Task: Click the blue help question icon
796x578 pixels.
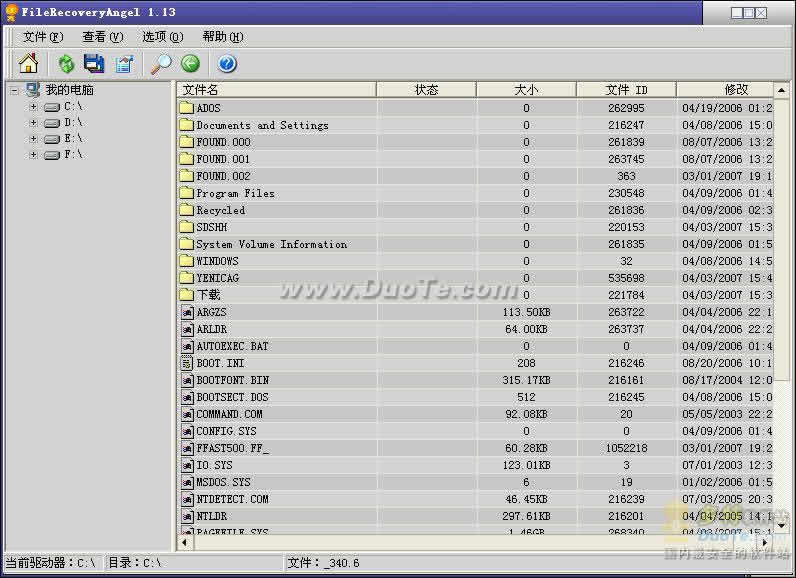Action: point(227,64)
